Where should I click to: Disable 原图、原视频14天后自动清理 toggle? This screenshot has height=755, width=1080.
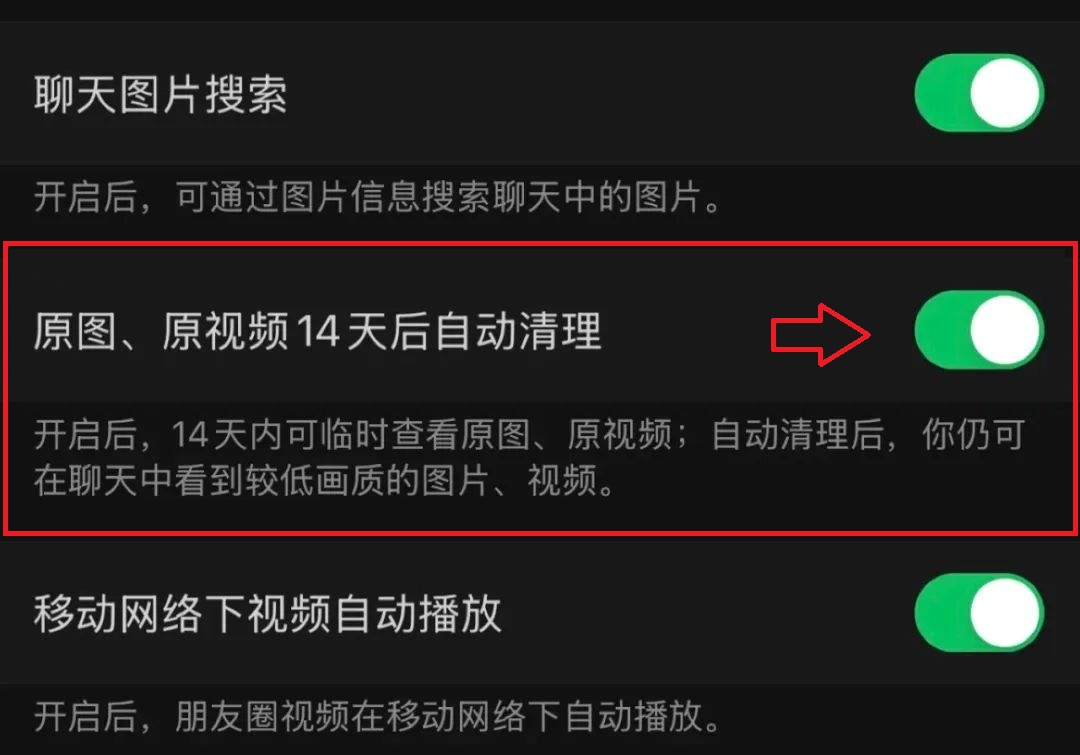pyautogui.click(x=979, y=330)
